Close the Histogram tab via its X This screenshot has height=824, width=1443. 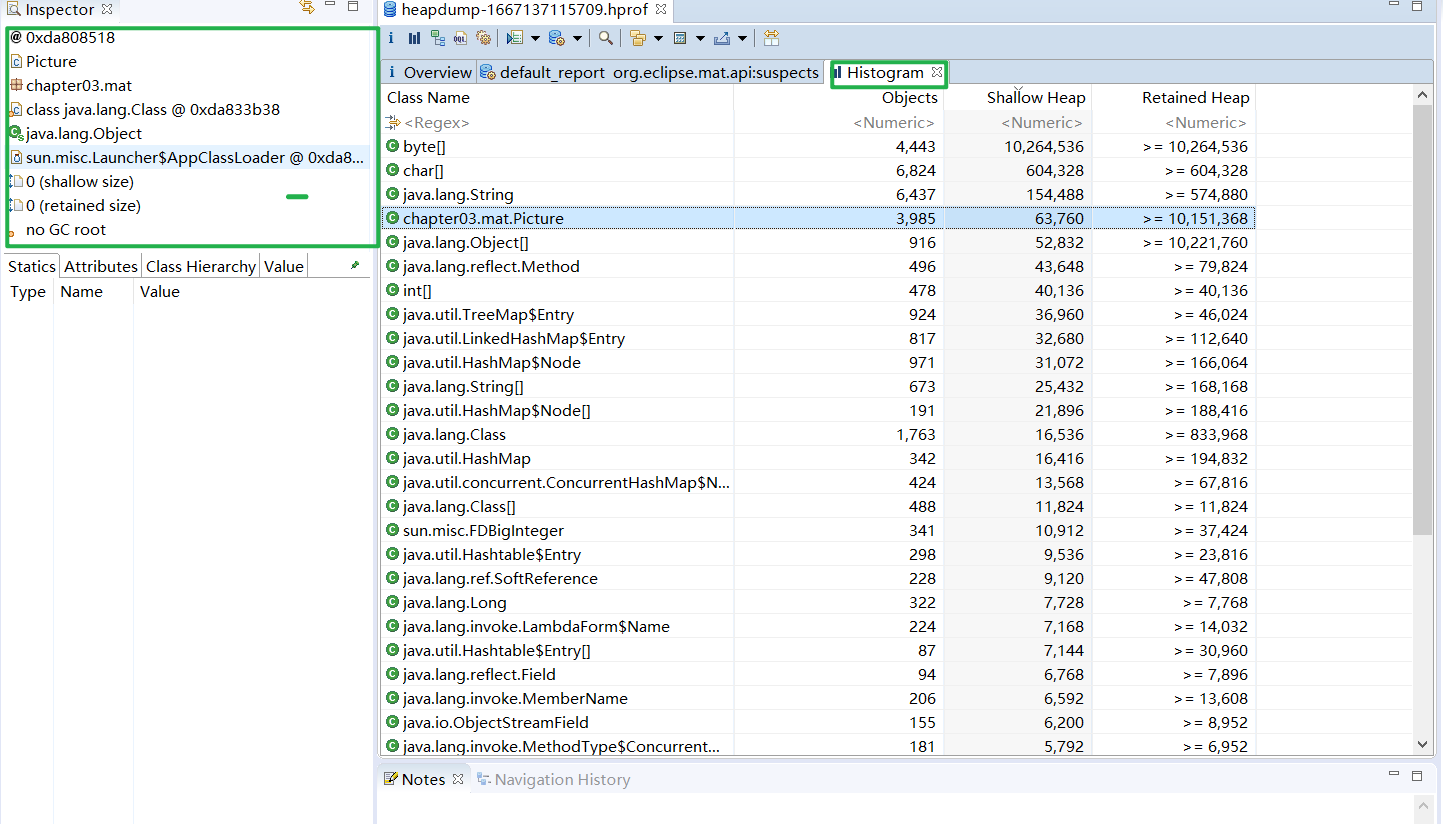tap(937, 72)
